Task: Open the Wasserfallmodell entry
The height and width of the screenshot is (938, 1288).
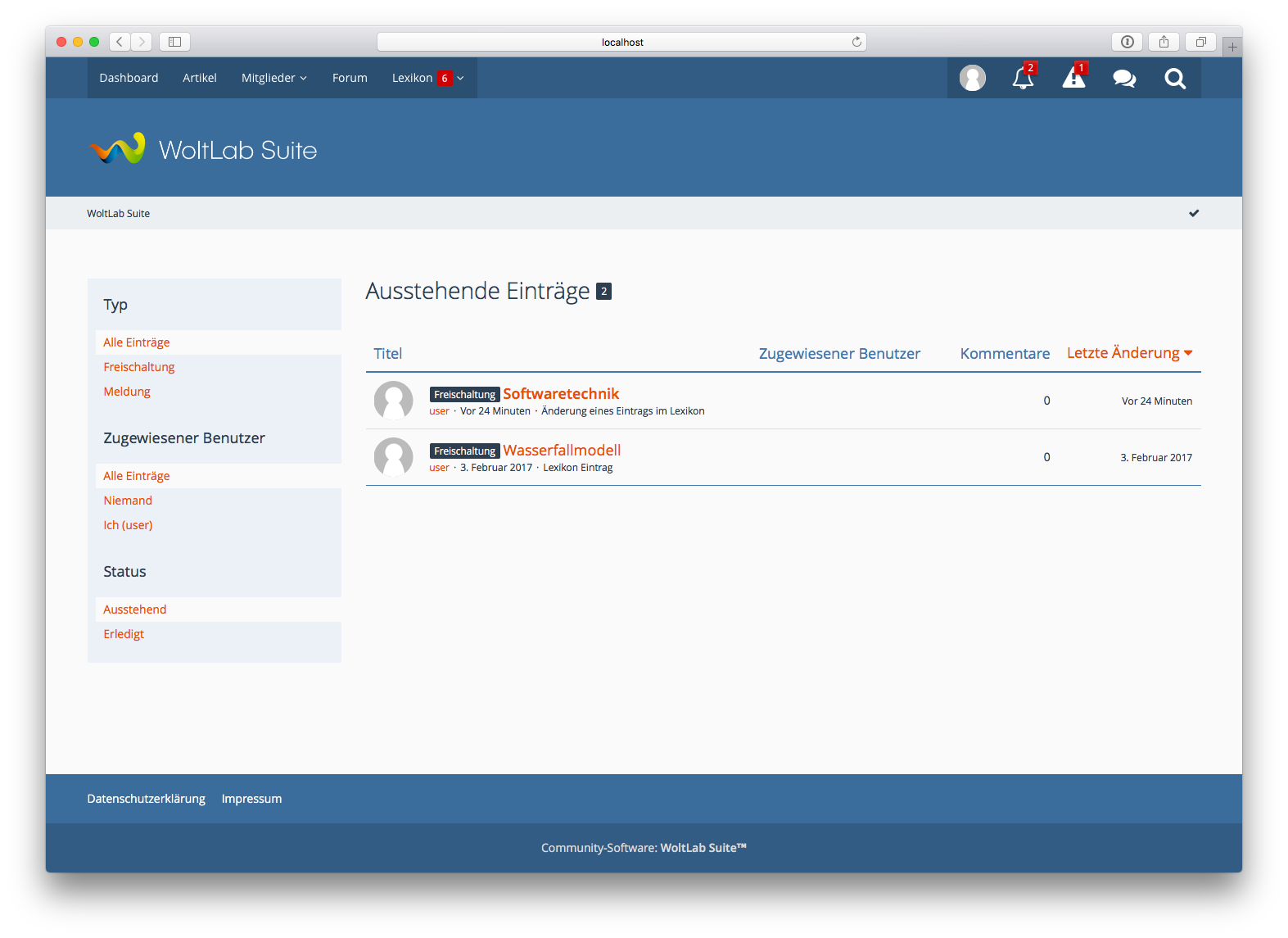Action: tap(562, 451)
